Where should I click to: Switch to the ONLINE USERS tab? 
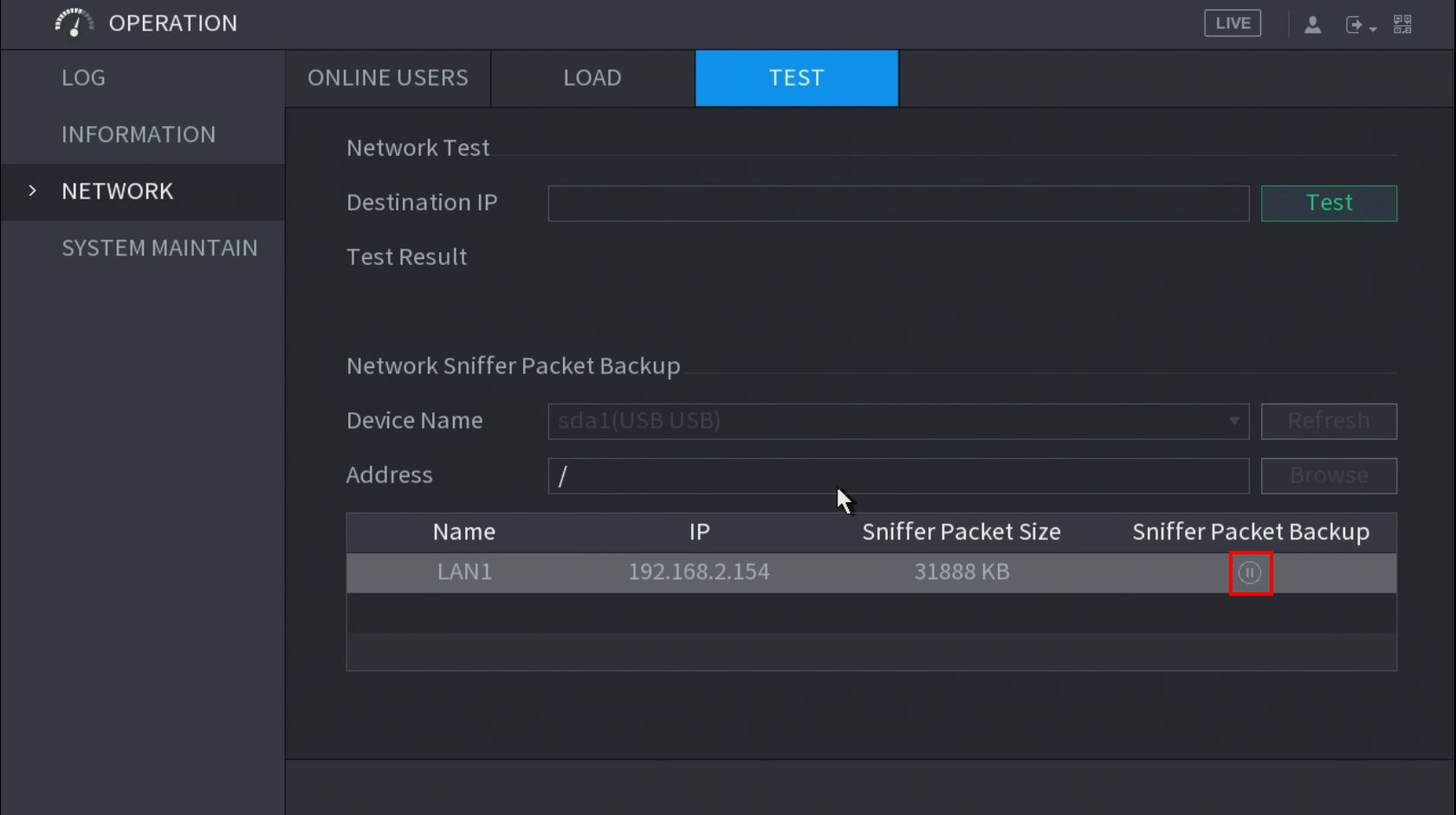[x=387, y=78]
